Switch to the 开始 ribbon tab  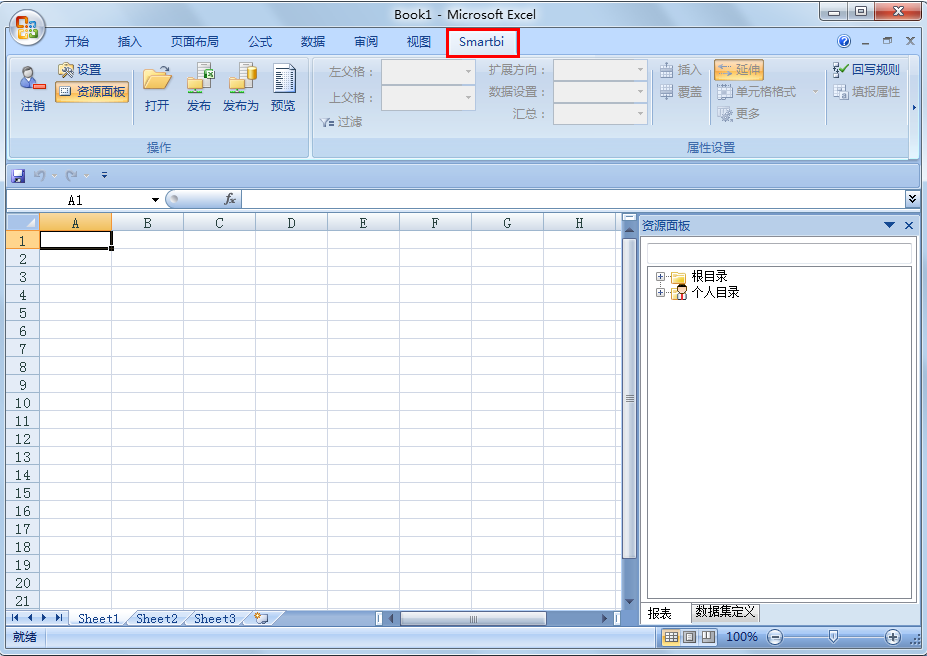(x=77, y=41)
